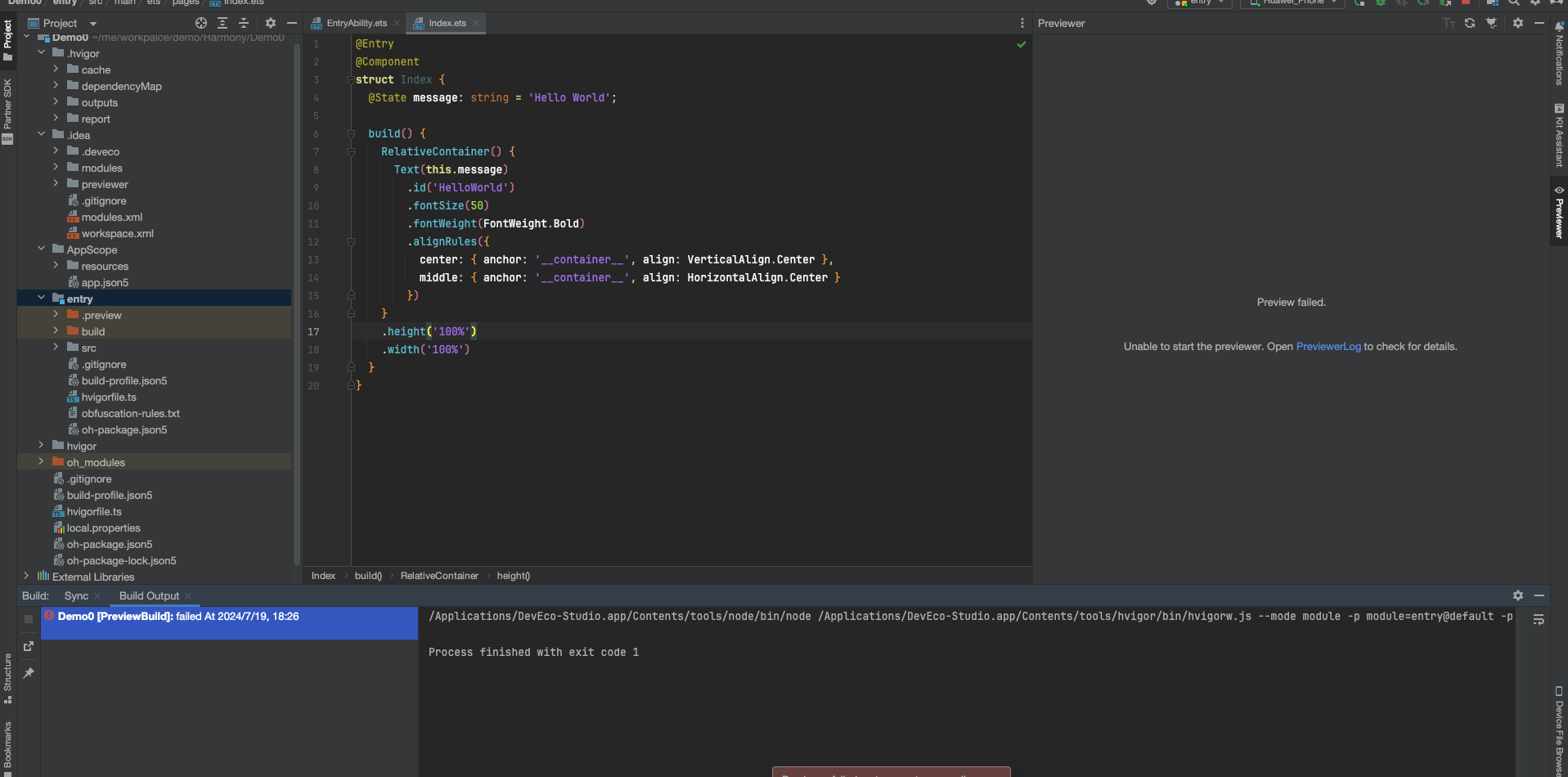
Task: Refresh the Previewer with reload icon
Action: 1470,23
